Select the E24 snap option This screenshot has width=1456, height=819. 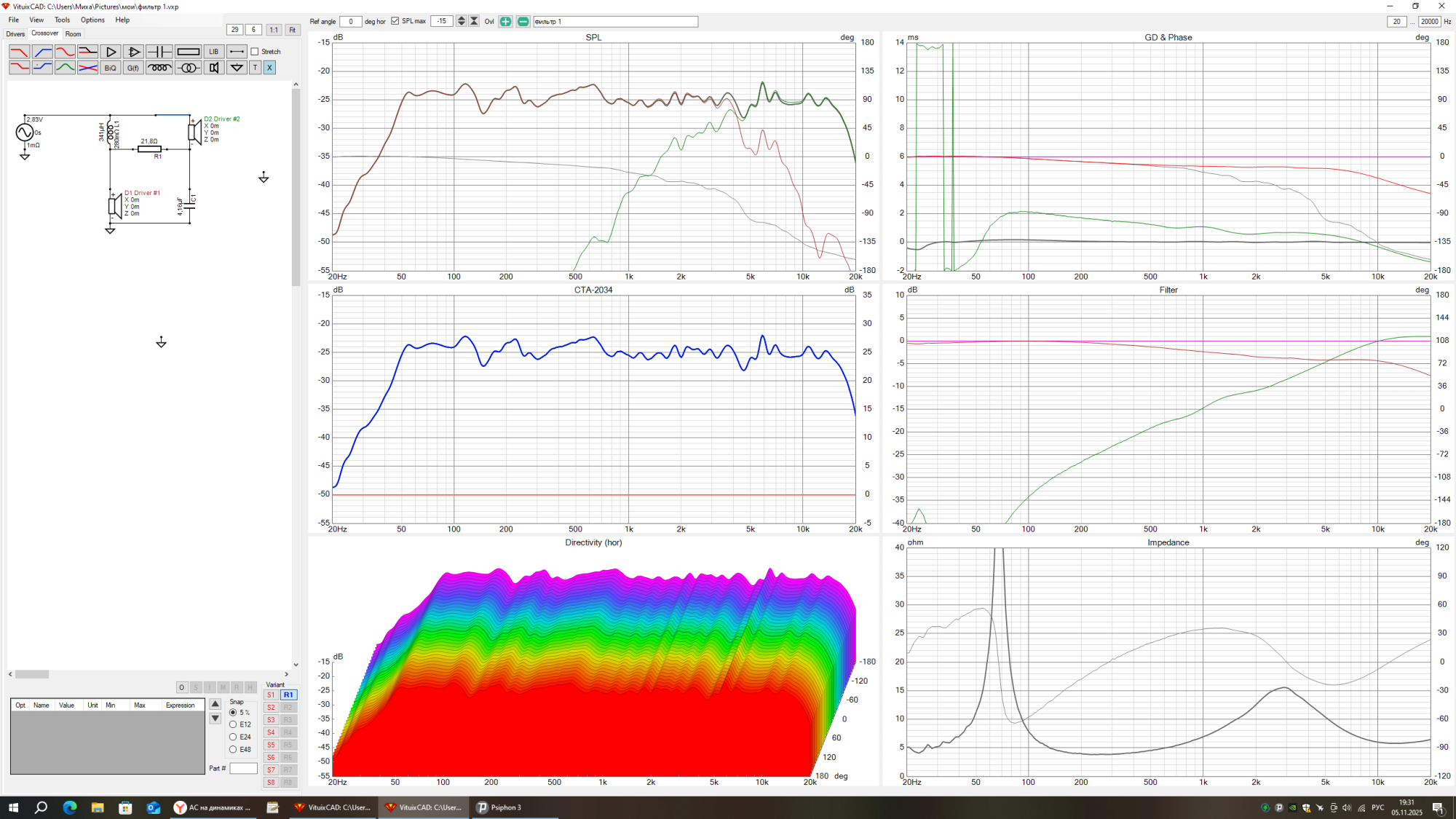(x=233, y=737)
